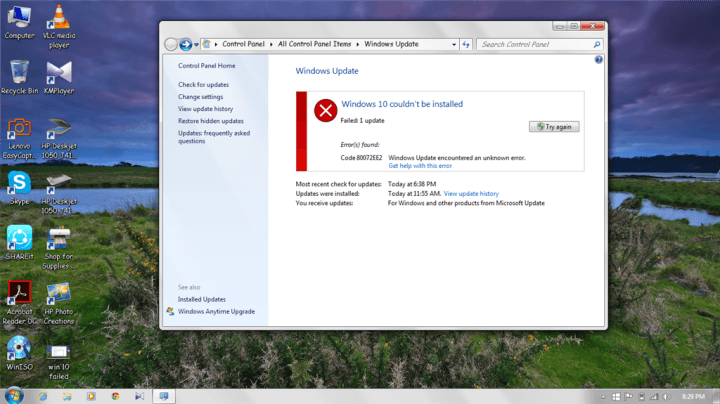Select Windows Update taskbar button
Screen dimensions: 720x404
point(163,396)
